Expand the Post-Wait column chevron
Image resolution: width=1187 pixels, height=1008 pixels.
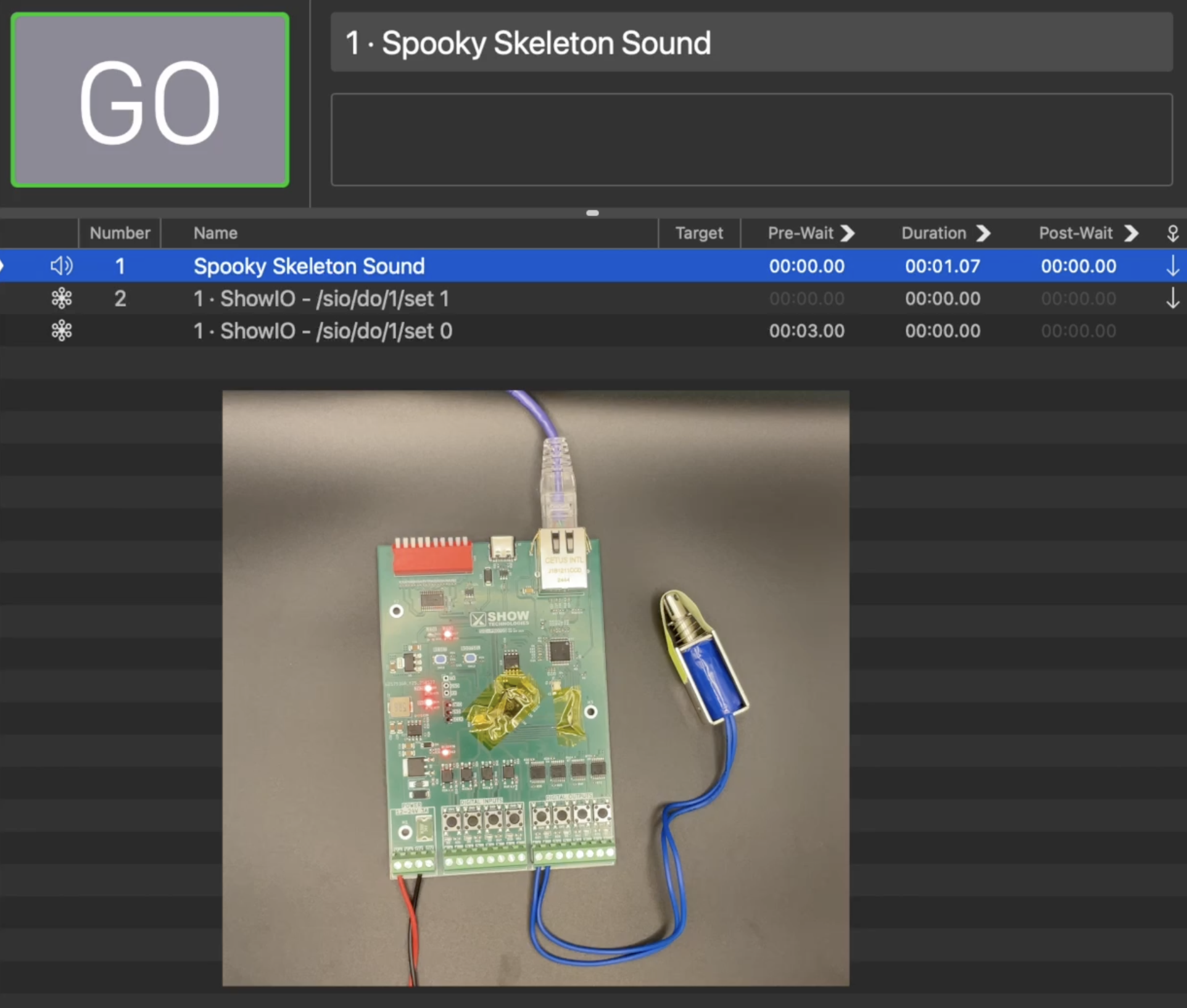tap(1131, 233)
